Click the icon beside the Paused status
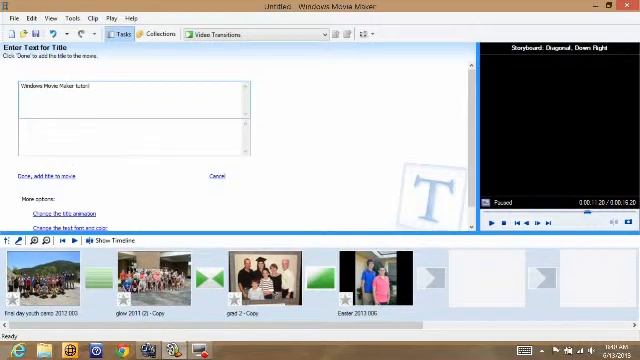Image resolution: width=640 pixels, height=360 pixels. [x=486, y=202]
